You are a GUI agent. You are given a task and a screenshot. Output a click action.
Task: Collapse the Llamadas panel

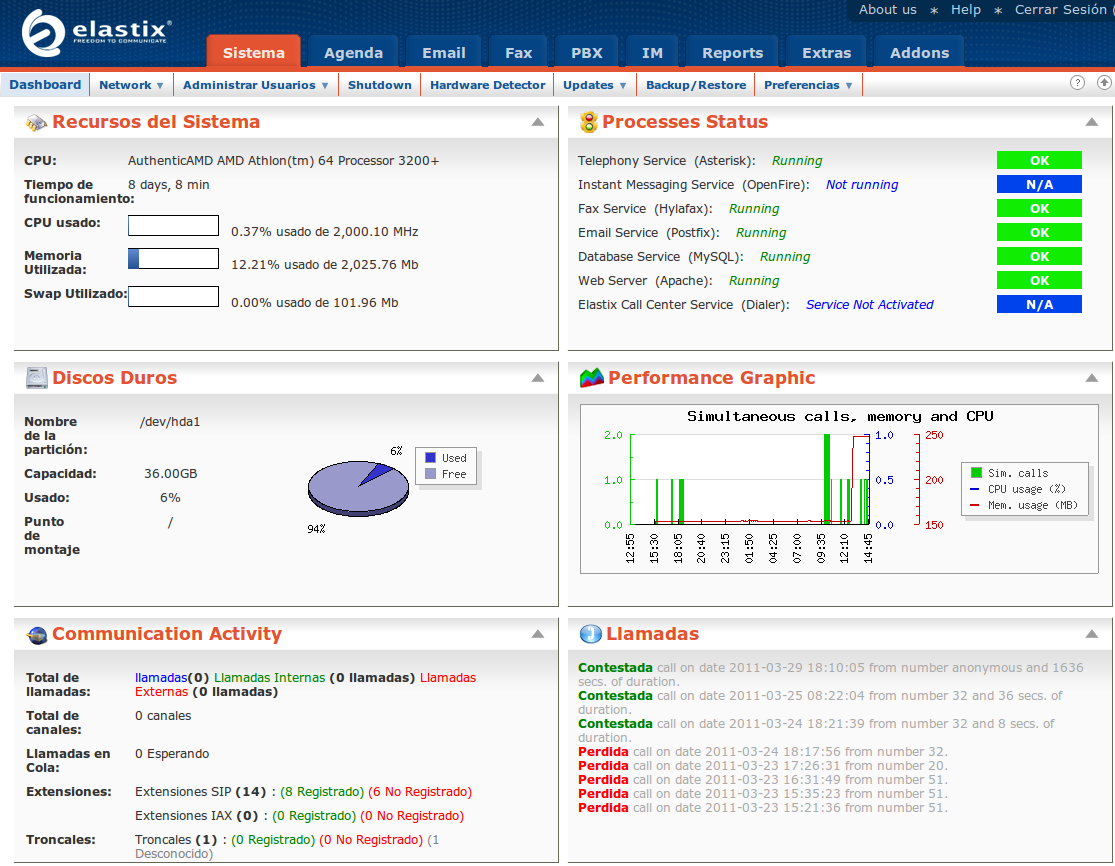pyautogui.click(x=1090, y=634)
